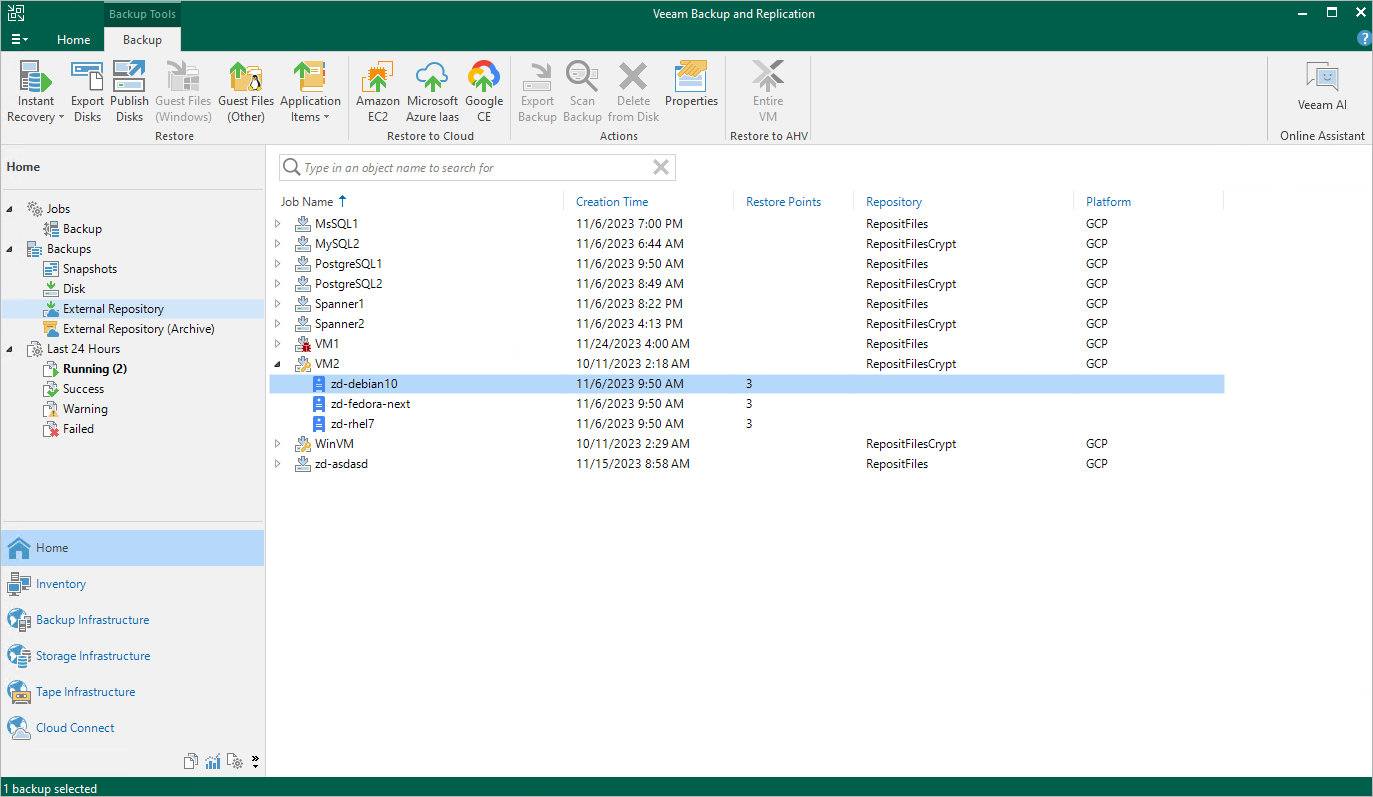Collapse the Jobs tree node
This screenshot has width=1373, height=797.
(x=11, y=209)
